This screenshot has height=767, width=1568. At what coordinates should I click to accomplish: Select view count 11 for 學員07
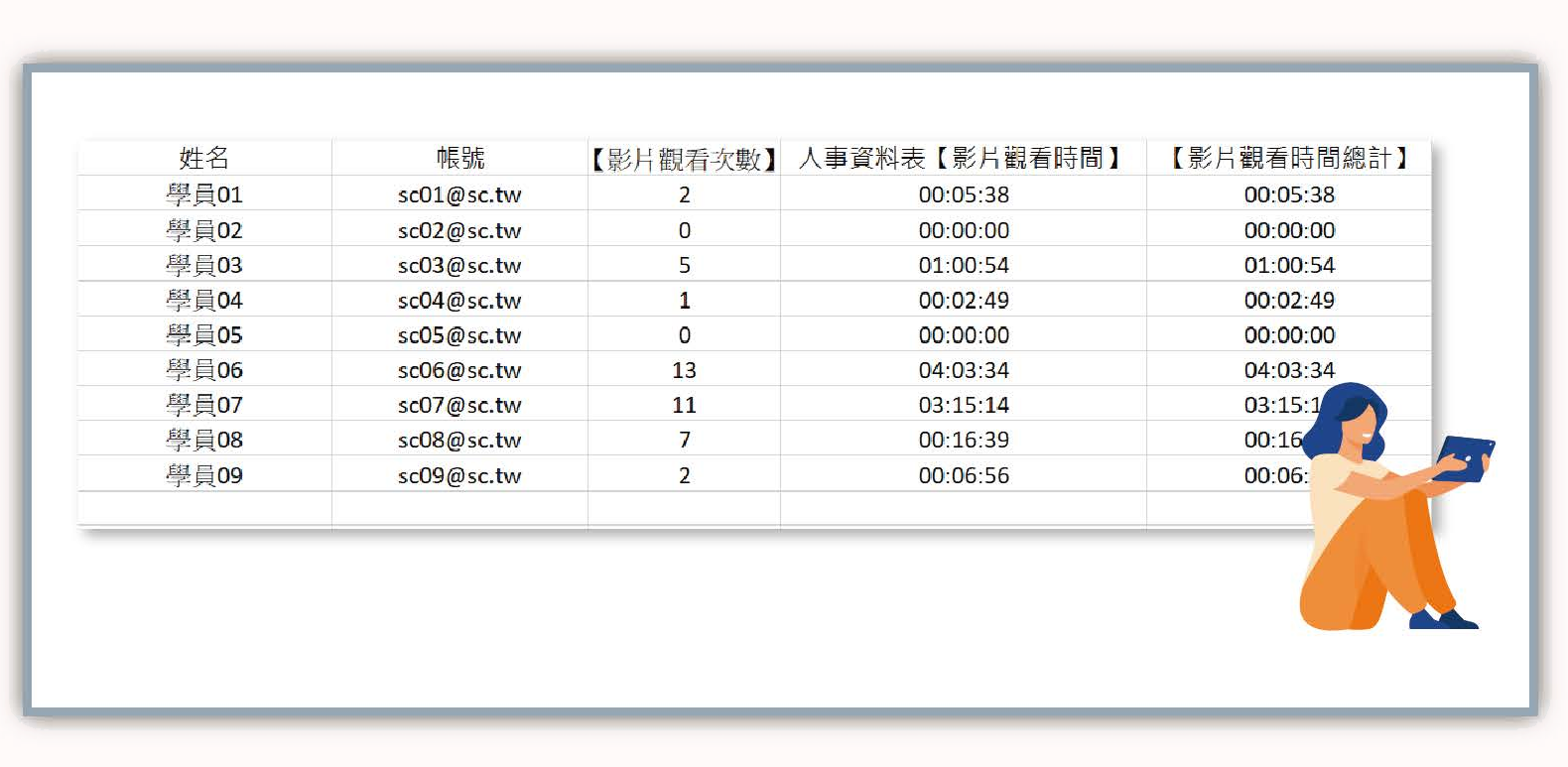point(684,405)
